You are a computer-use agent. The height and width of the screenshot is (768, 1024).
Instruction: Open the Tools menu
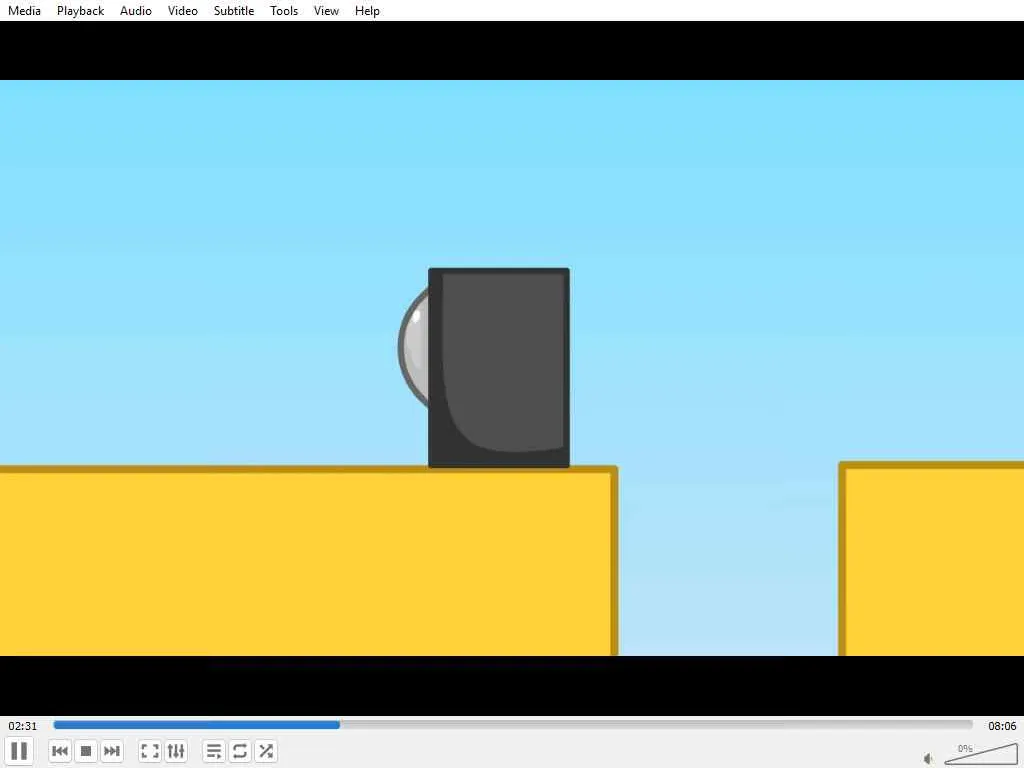[x=284, y=10]
